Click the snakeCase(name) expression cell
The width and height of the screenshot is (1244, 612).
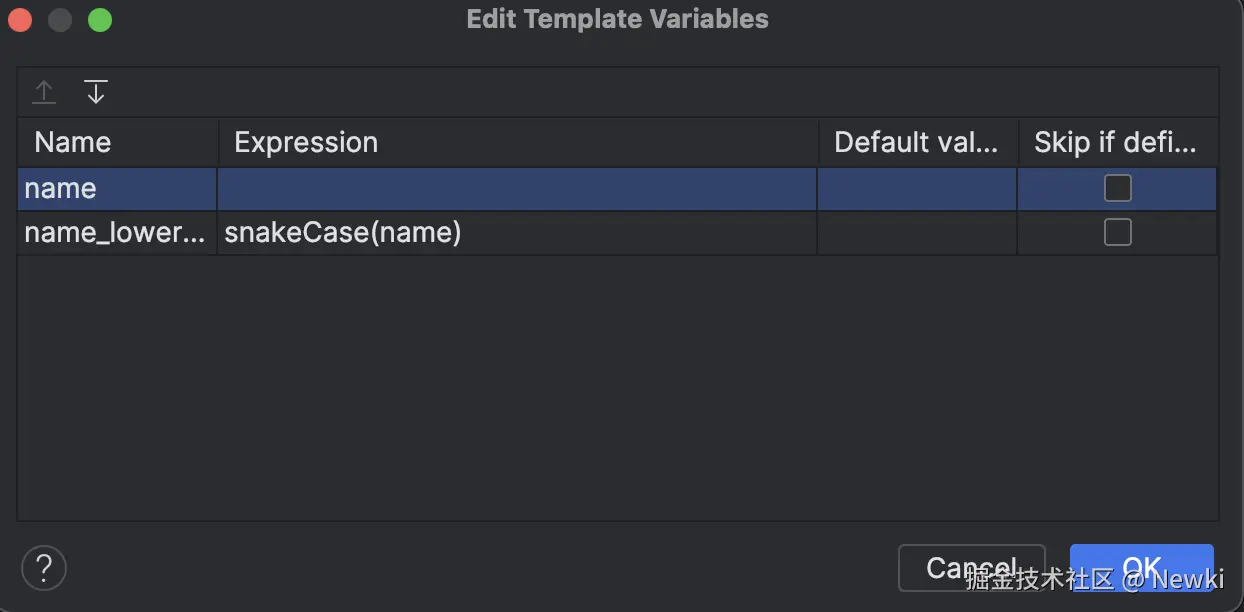pos(517,233)
